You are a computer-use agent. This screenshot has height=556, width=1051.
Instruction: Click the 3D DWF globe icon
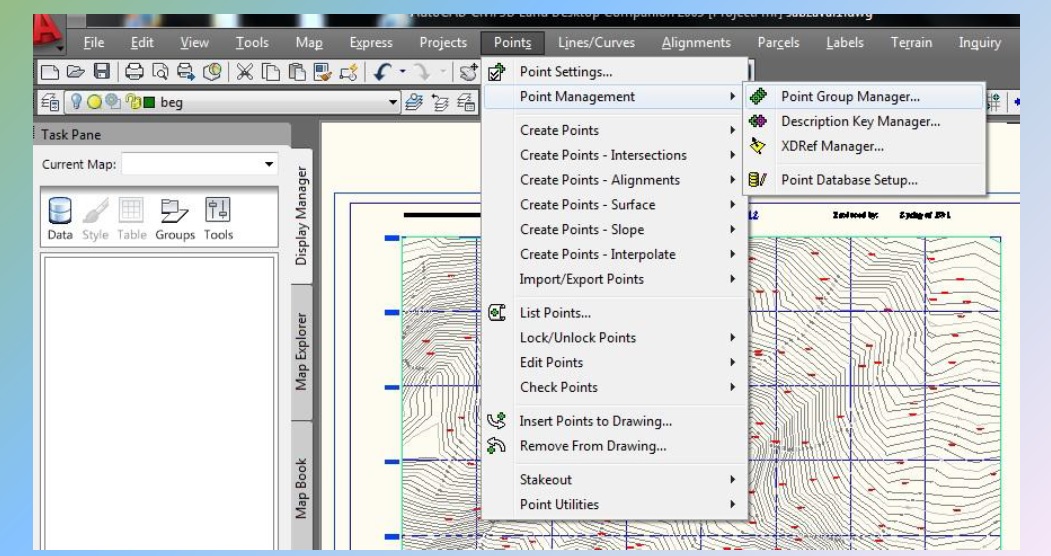click(212, 72)
